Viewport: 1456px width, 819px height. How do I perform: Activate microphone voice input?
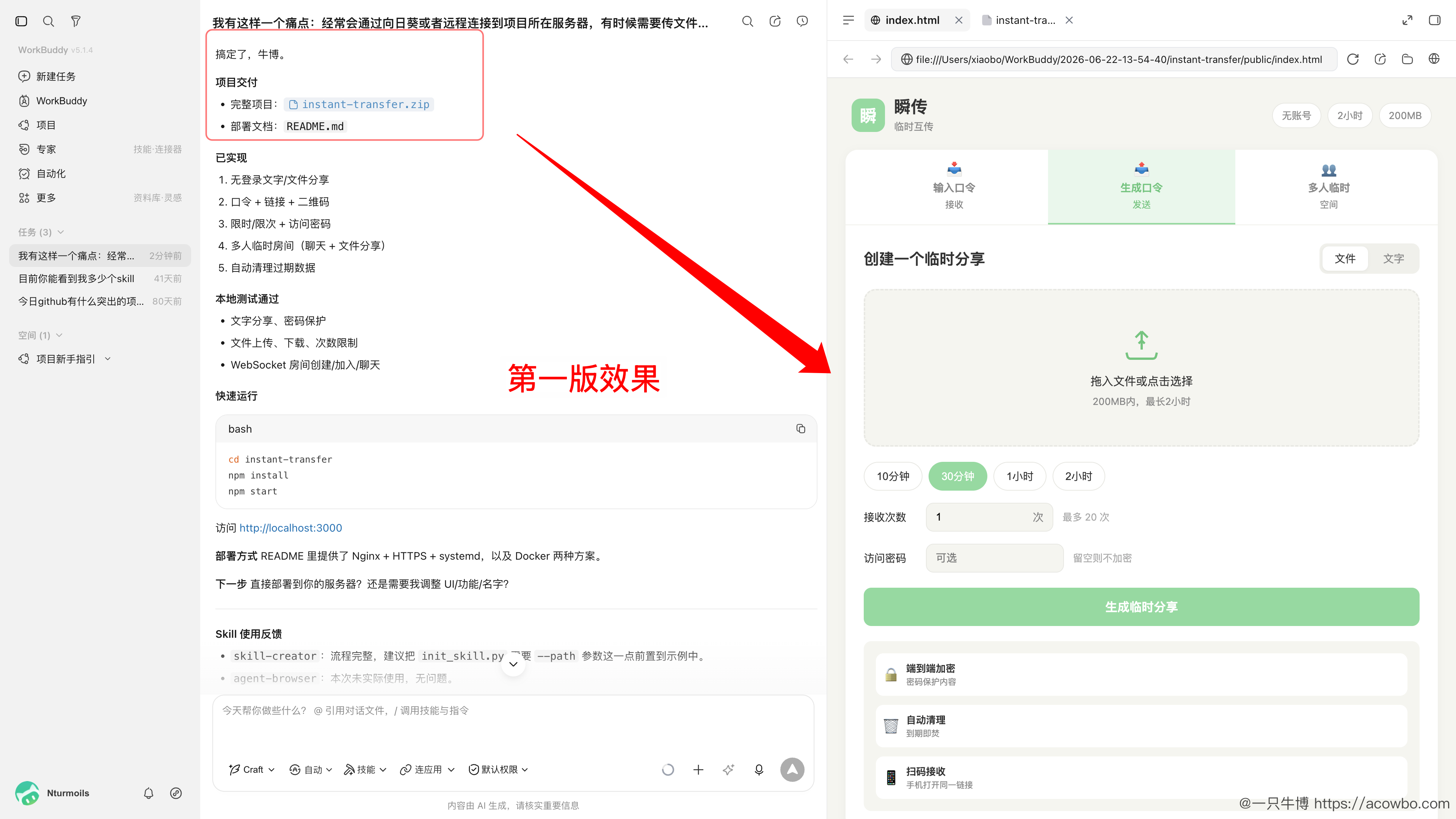(x=759, y=770)
